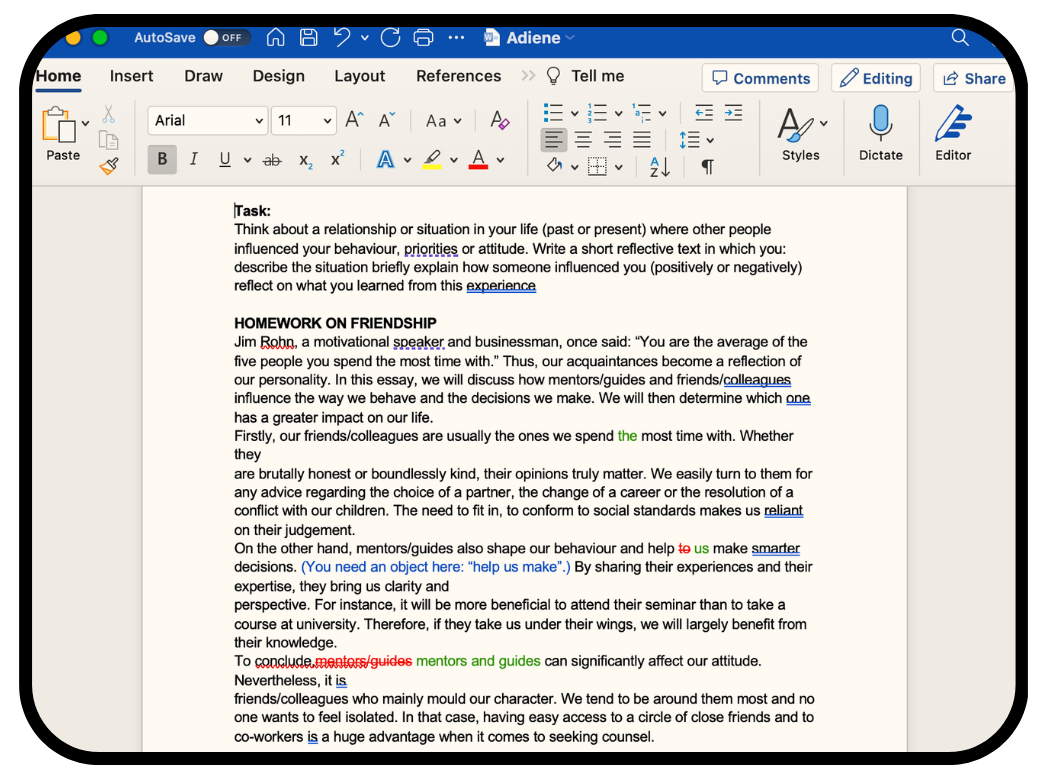
Task: Switch to the References tab
Action: point(459,76)
